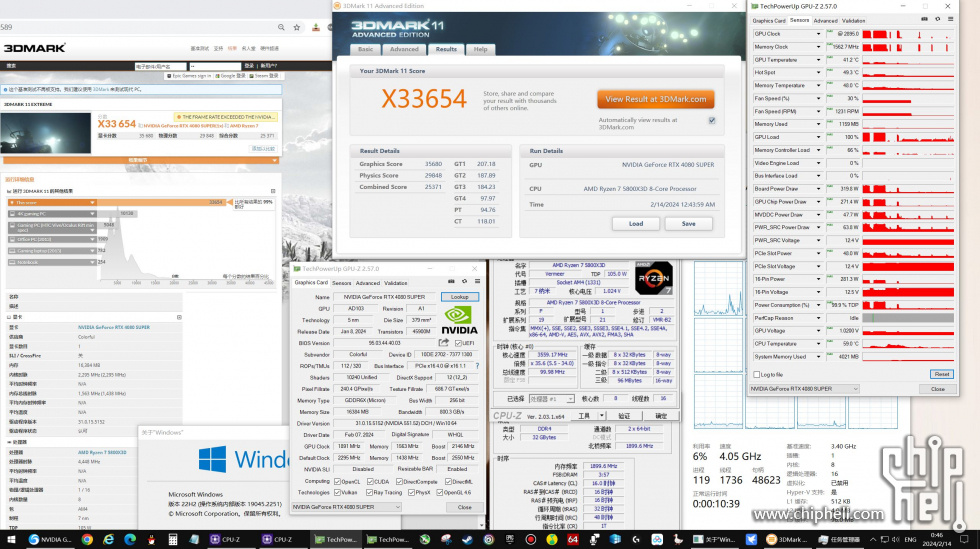Click the volume icon in system tray

pyautogui.click(x=896, y=539)
